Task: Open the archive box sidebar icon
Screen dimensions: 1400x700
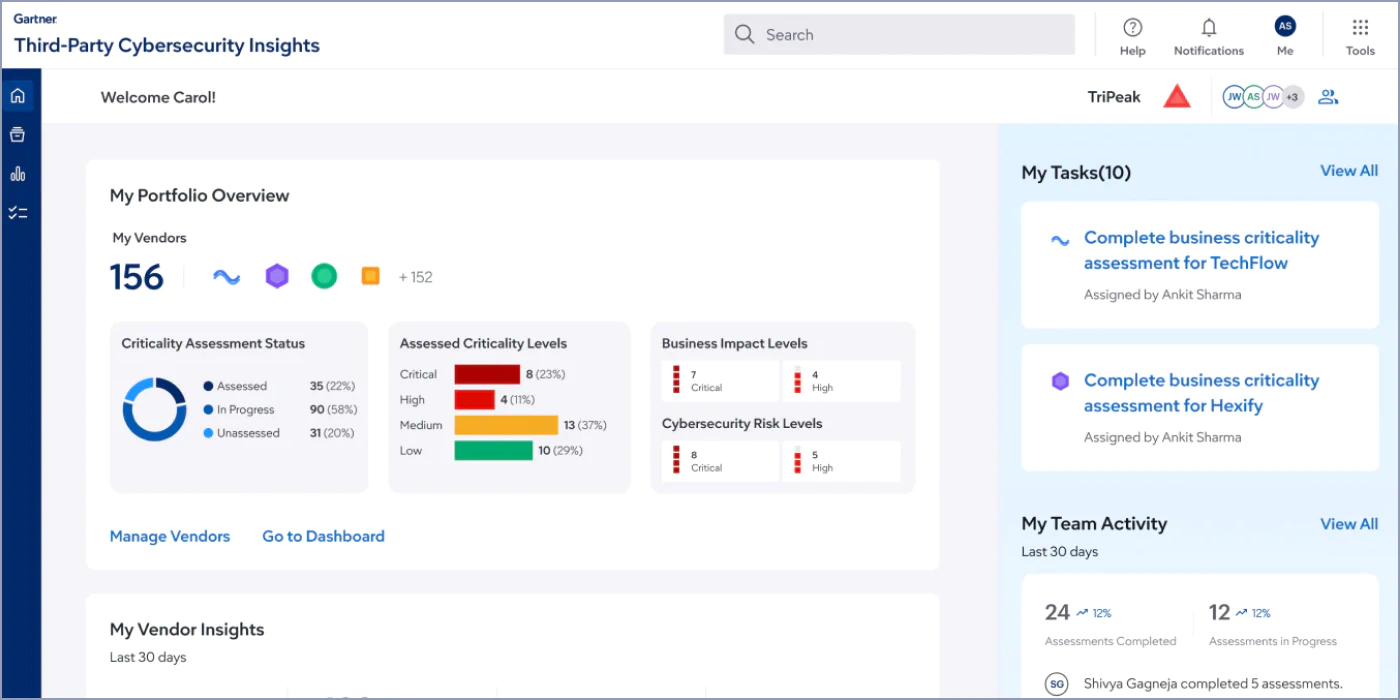Action: (x=17, y=135)
